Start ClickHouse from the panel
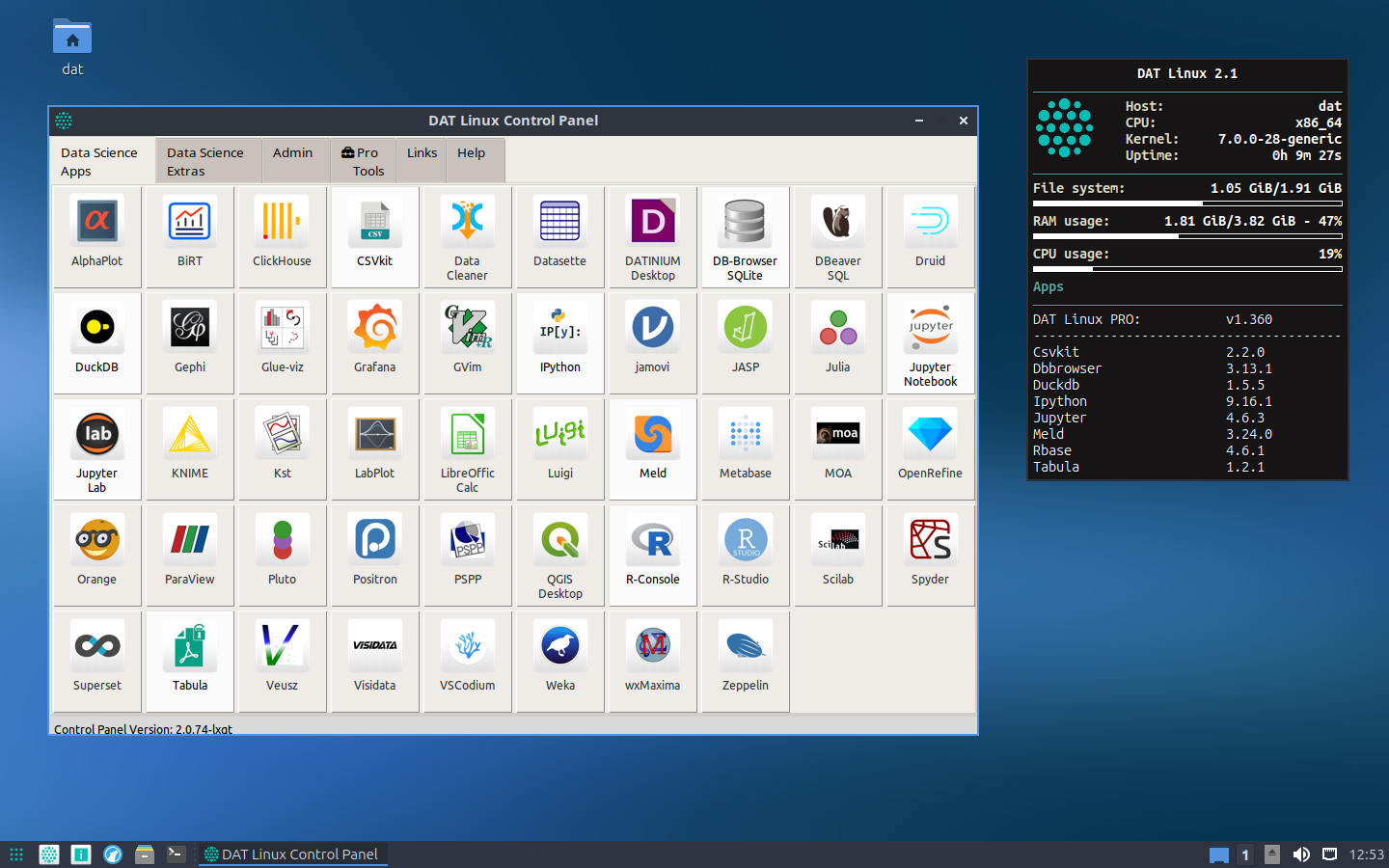The width and height of the screenshot is (1389, 868). 283,237
